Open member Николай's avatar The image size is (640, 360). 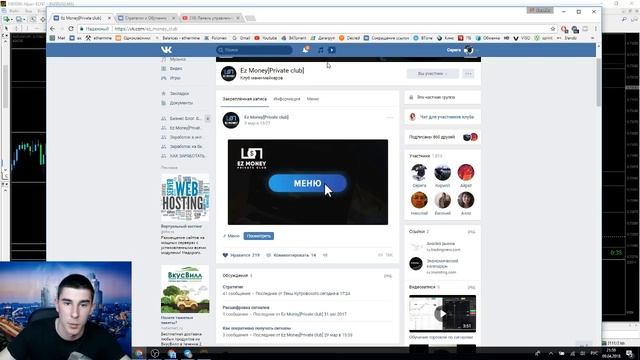pos(419,200)
